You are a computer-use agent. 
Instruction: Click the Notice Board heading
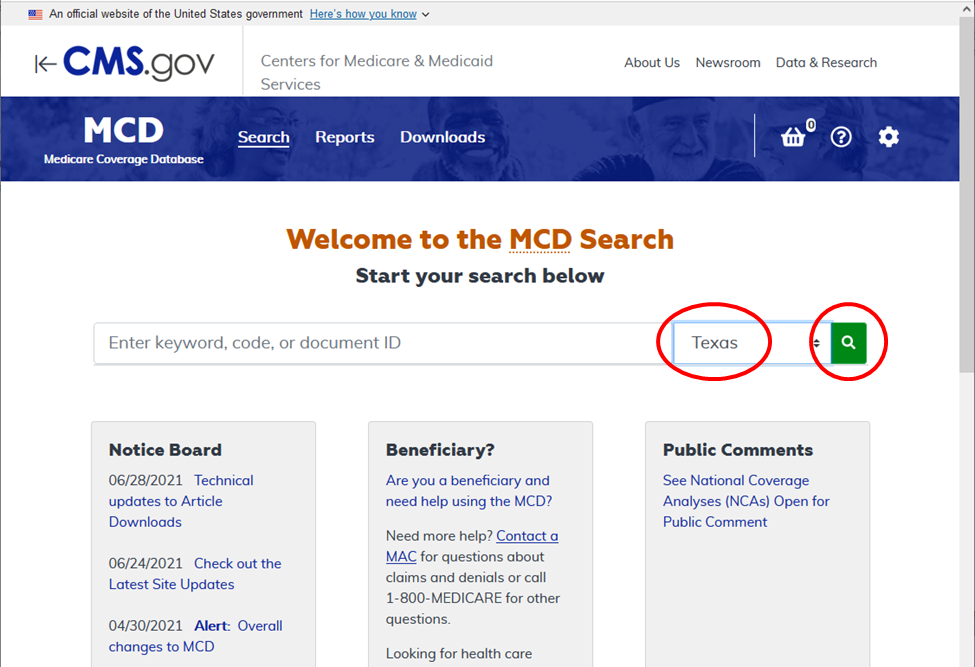165,449
